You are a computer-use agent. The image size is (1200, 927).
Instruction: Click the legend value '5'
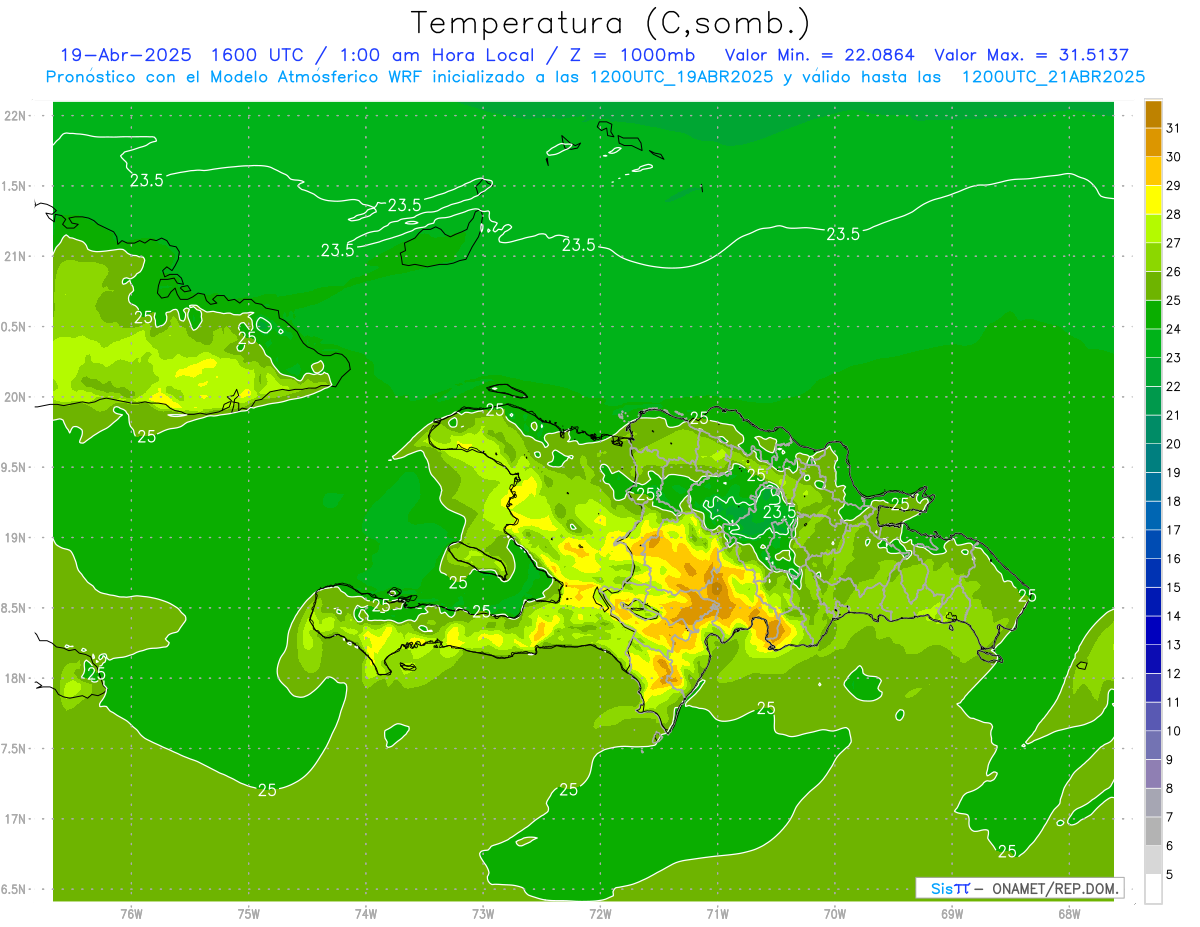(x=1169, y=874)
